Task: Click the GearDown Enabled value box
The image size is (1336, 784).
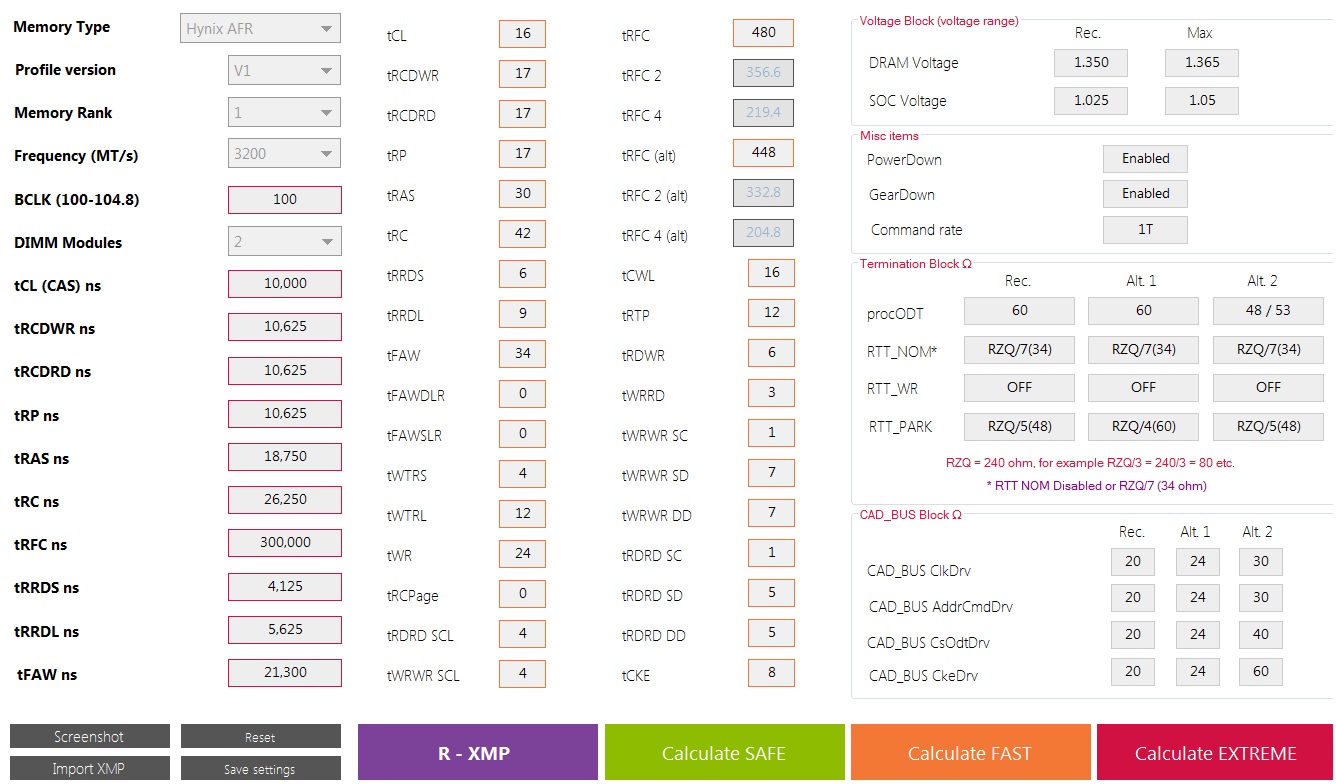Action: coord(1145,194)
